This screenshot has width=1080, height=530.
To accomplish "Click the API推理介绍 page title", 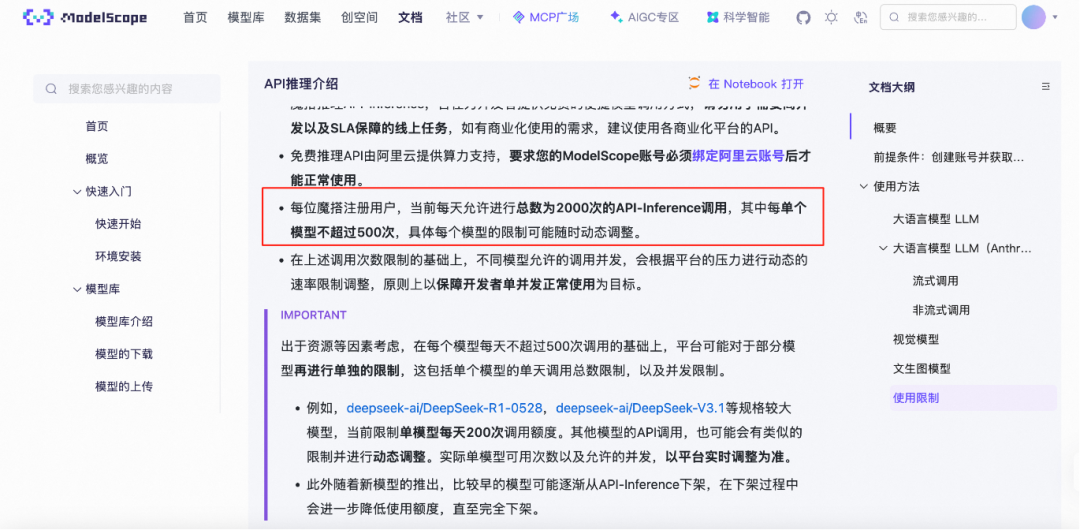I will pos(301,84).
